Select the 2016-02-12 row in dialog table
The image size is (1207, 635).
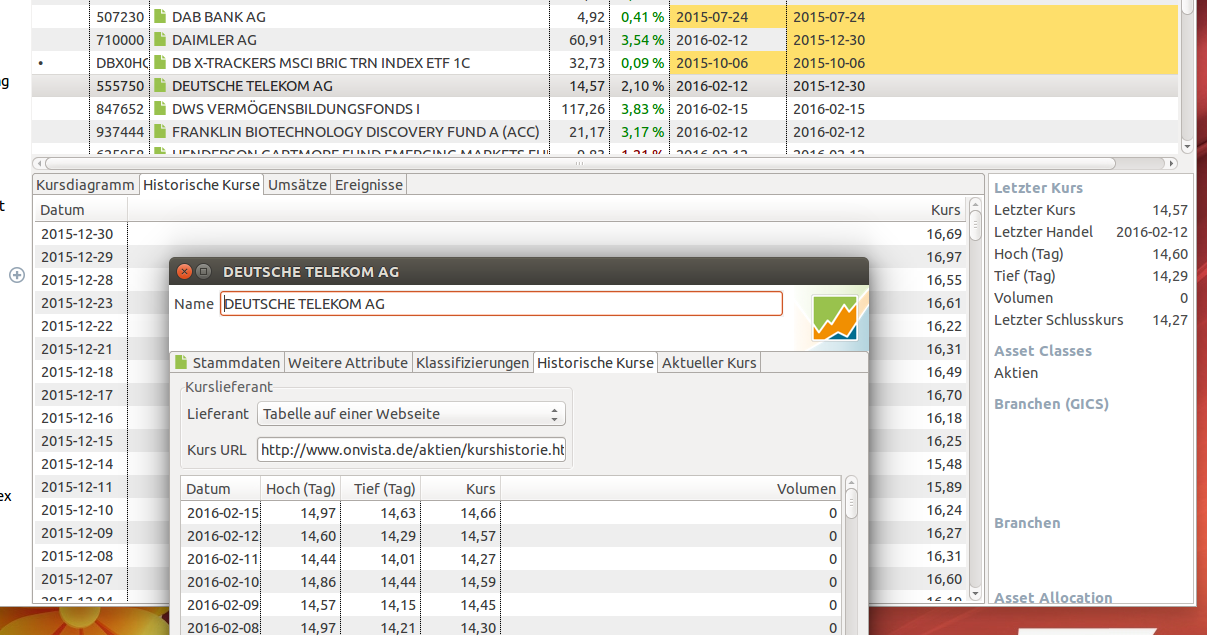(x=511, y=536)
